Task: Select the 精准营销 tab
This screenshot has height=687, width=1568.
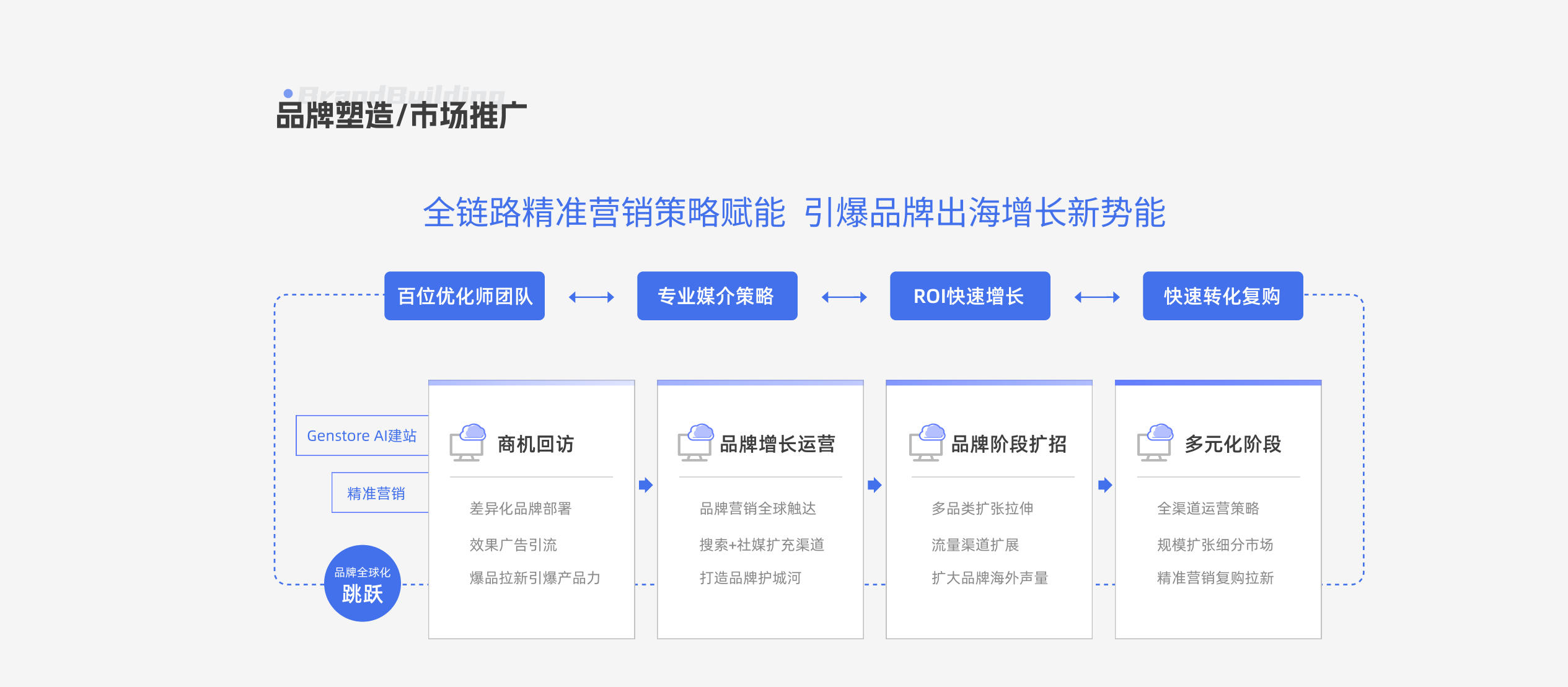Action: tap(377, 494)
